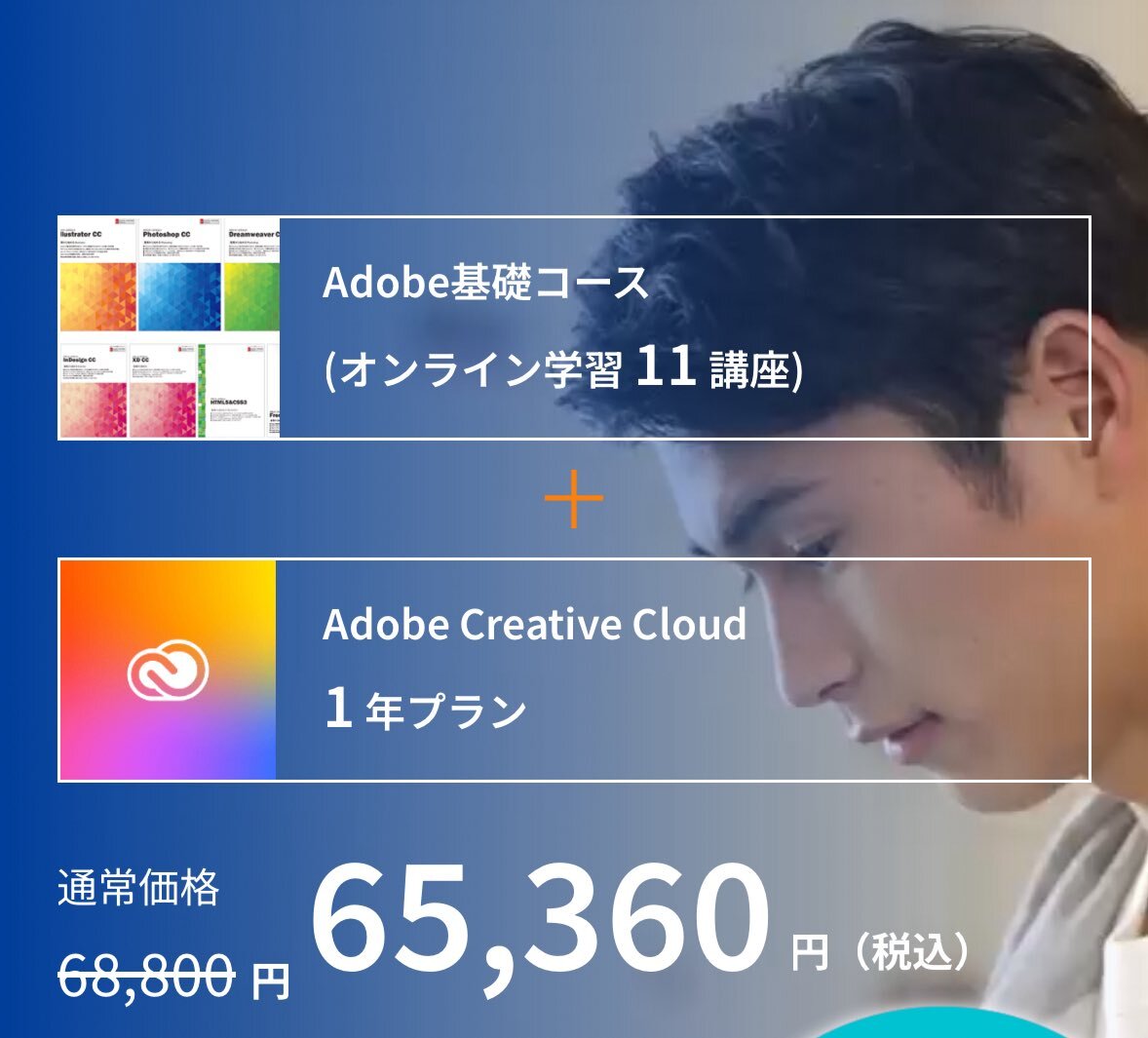Click the orange plus sign between boxes

coord(573,498)
